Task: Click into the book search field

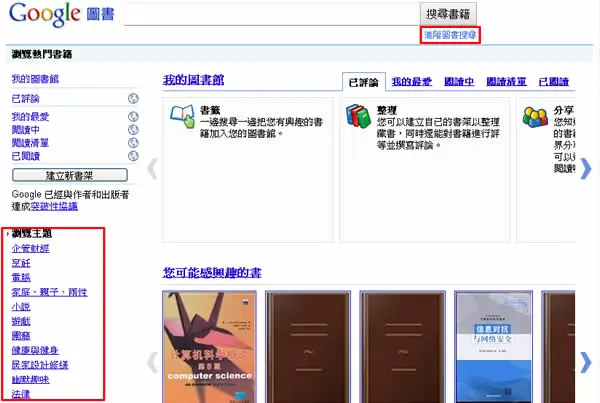Action: coord(272,14)
